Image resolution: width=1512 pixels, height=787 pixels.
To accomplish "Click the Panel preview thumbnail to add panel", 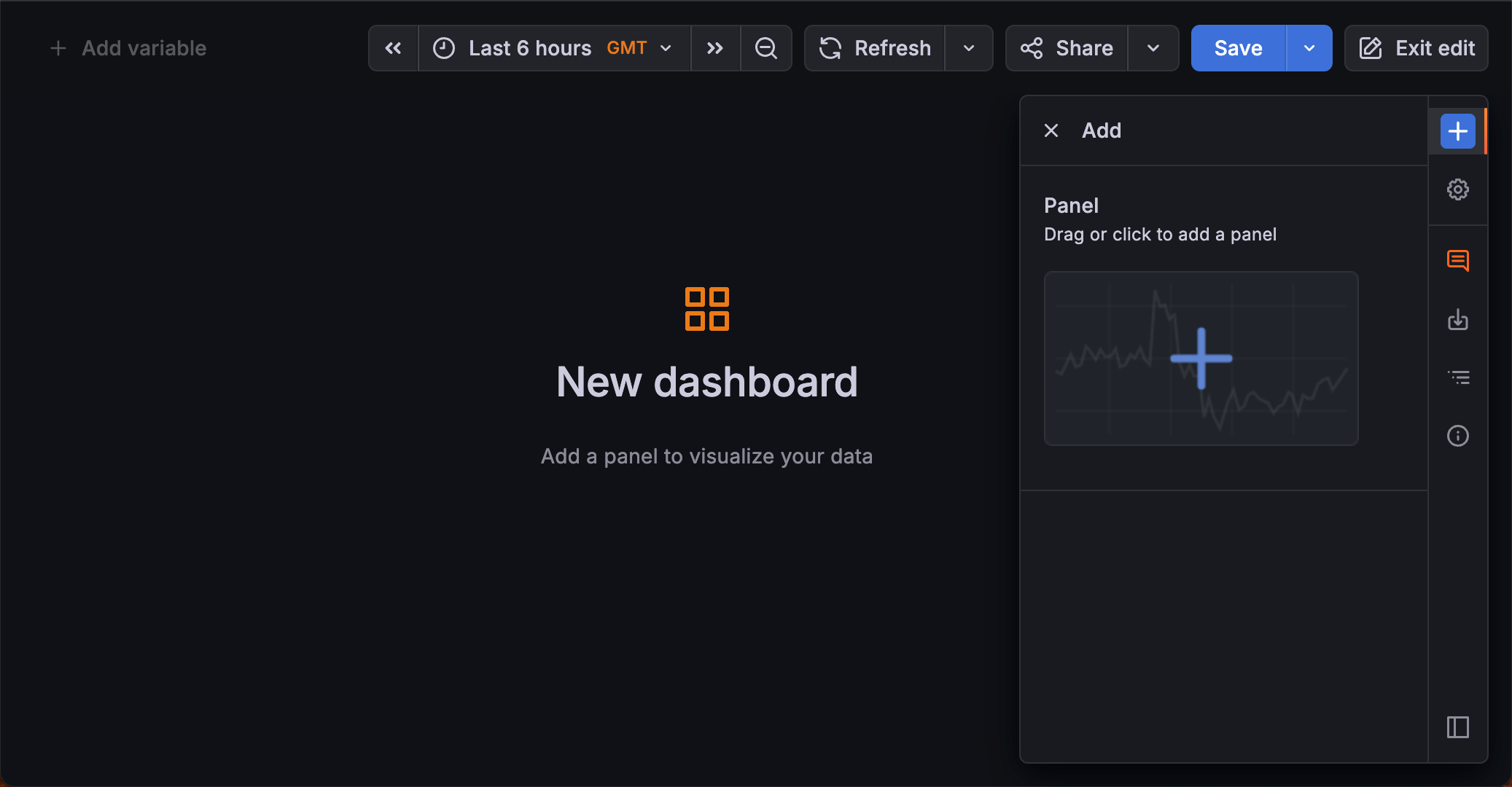I will 1200,359.
